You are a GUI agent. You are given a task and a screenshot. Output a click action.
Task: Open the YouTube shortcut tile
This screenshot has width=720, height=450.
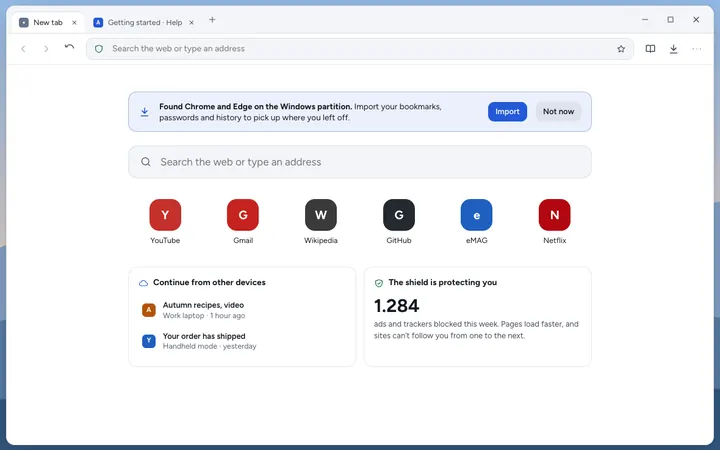[x=165, y=221]
